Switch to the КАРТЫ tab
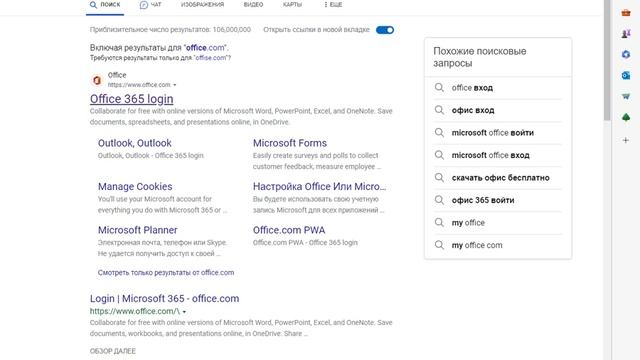Viewport: 640px width, 360px height. click(292, 4)
